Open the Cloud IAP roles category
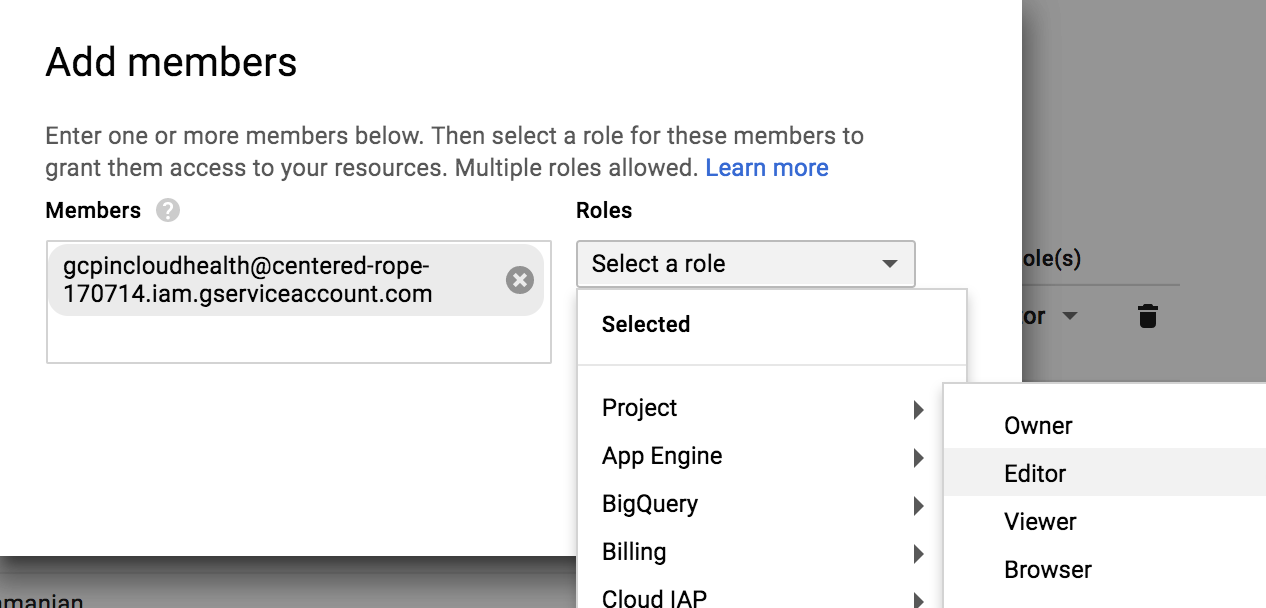1266x608 pixels. point(654,598)
